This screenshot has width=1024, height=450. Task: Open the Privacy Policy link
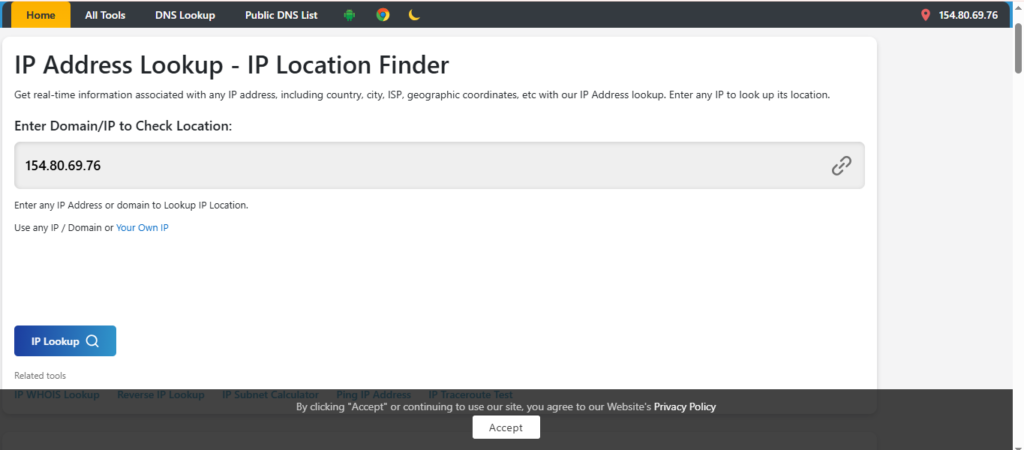pyautogui.click(x=684, y=407)
